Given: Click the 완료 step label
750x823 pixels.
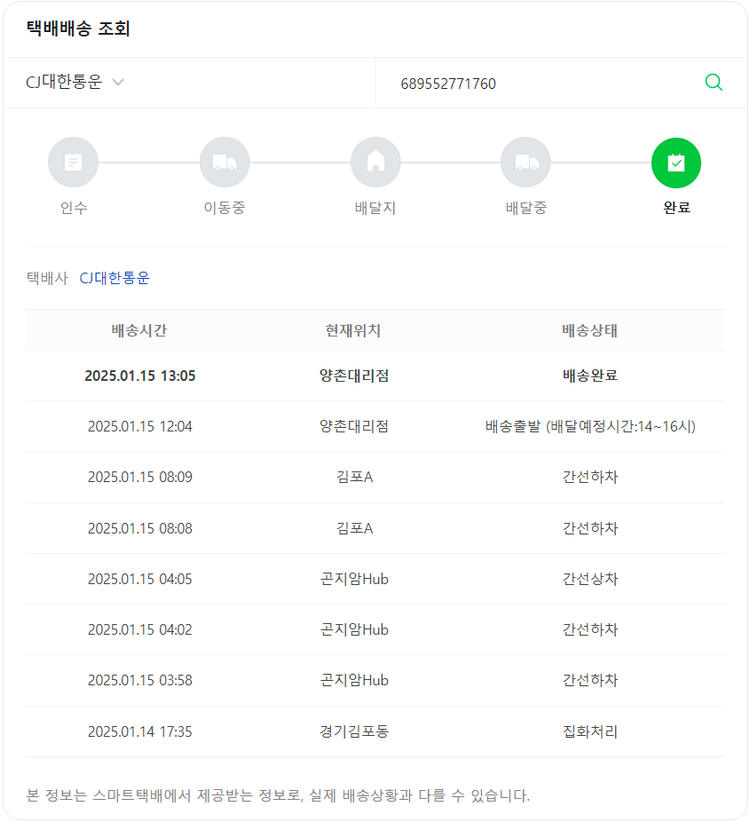Looking at the screenshot, I should point(676,208).
